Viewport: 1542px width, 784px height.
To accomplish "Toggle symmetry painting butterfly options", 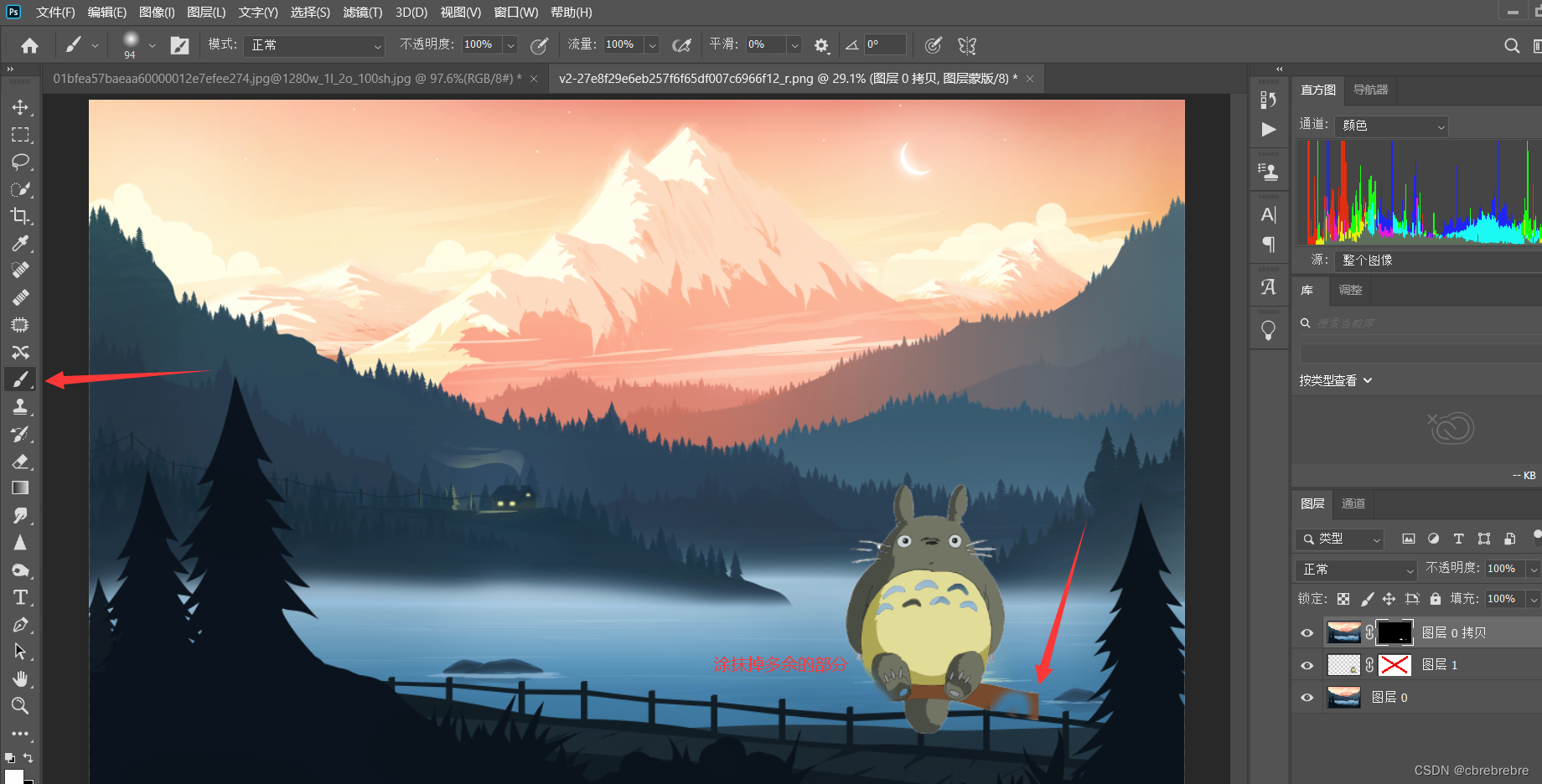I will click(967, 45).
